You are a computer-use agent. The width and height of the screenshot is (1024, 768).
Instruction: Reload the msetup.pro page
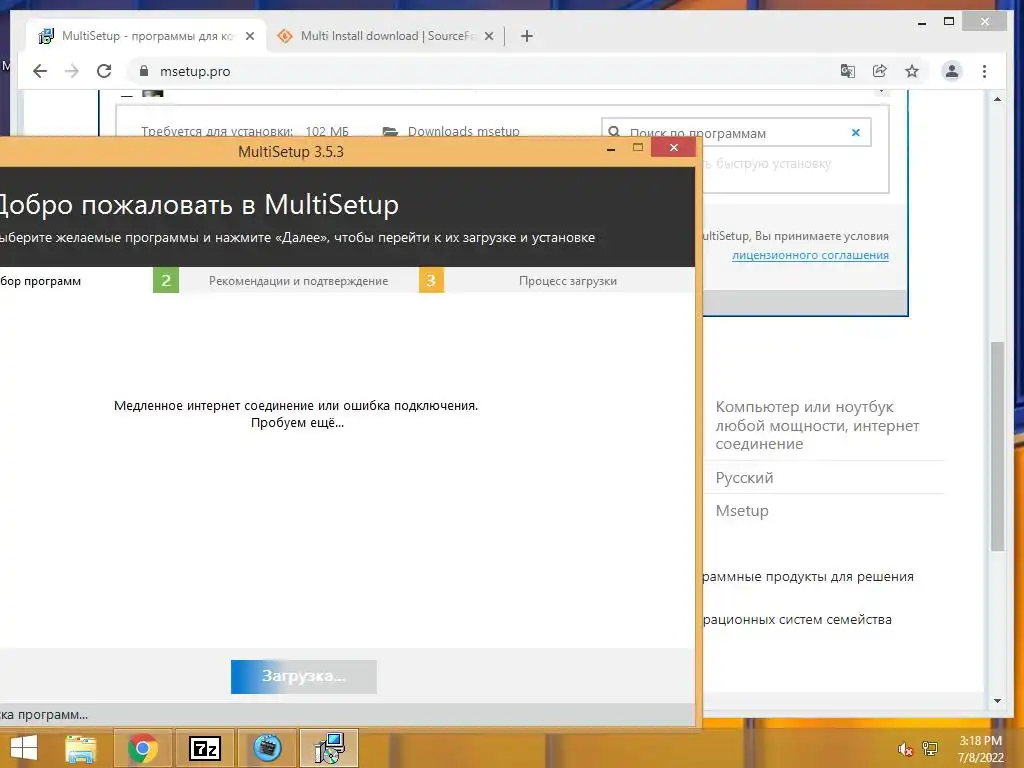tap(104, 71)
